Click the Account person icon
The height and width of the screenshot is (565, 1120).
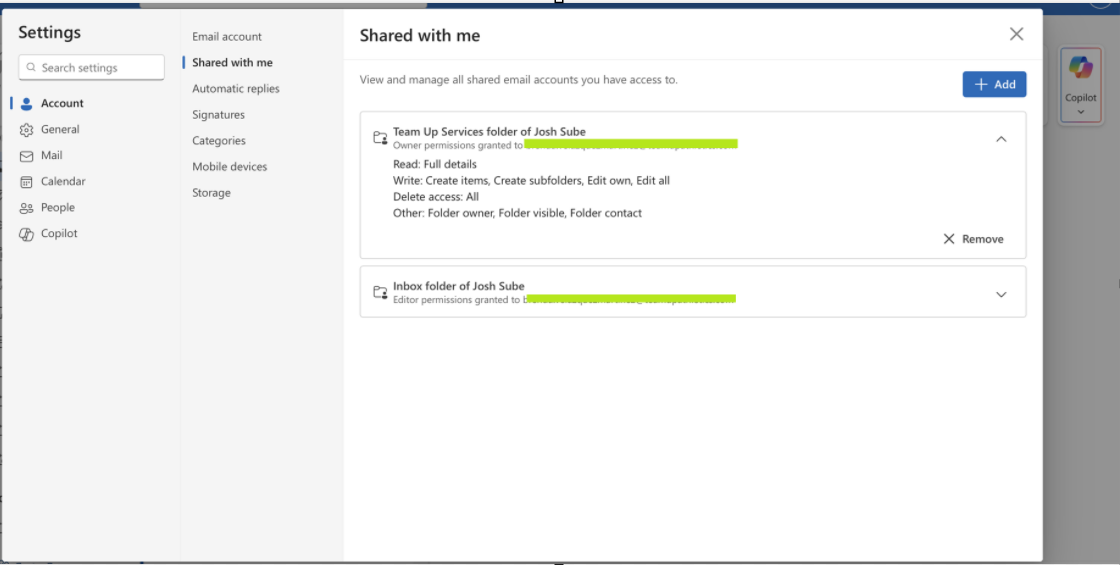coord(27,103)
